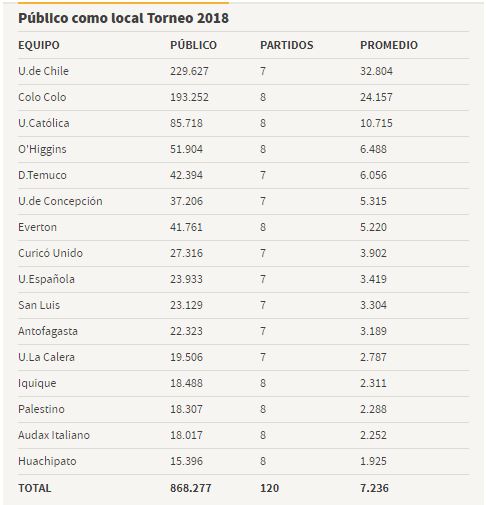Select the D.Temuco team cell
Image resolution: width=486 pixels, height=505 pixels.
click(x=42, y=175)
